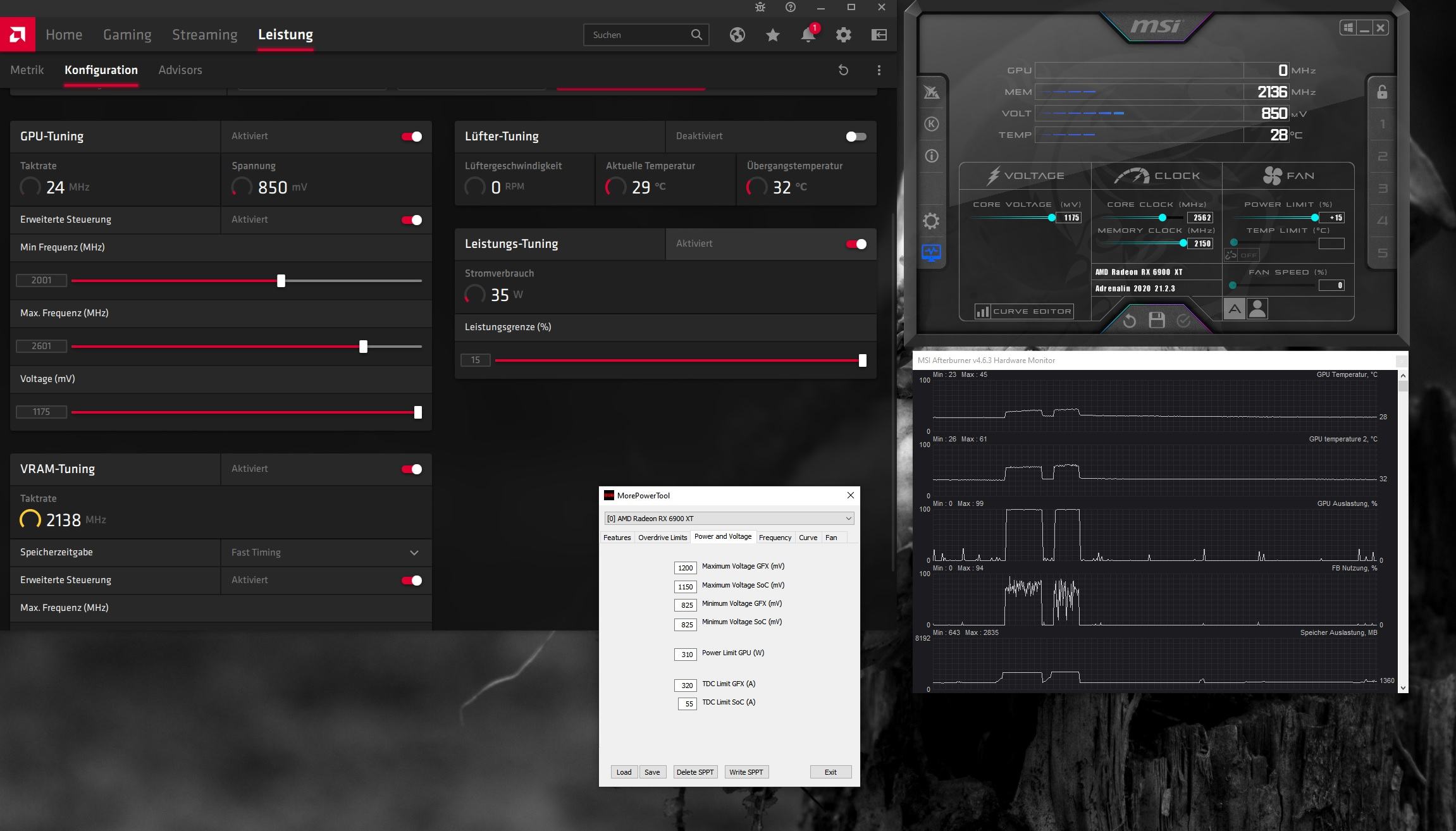
Task: Open the Afterburner information icon
Action: tap(932, 156)
